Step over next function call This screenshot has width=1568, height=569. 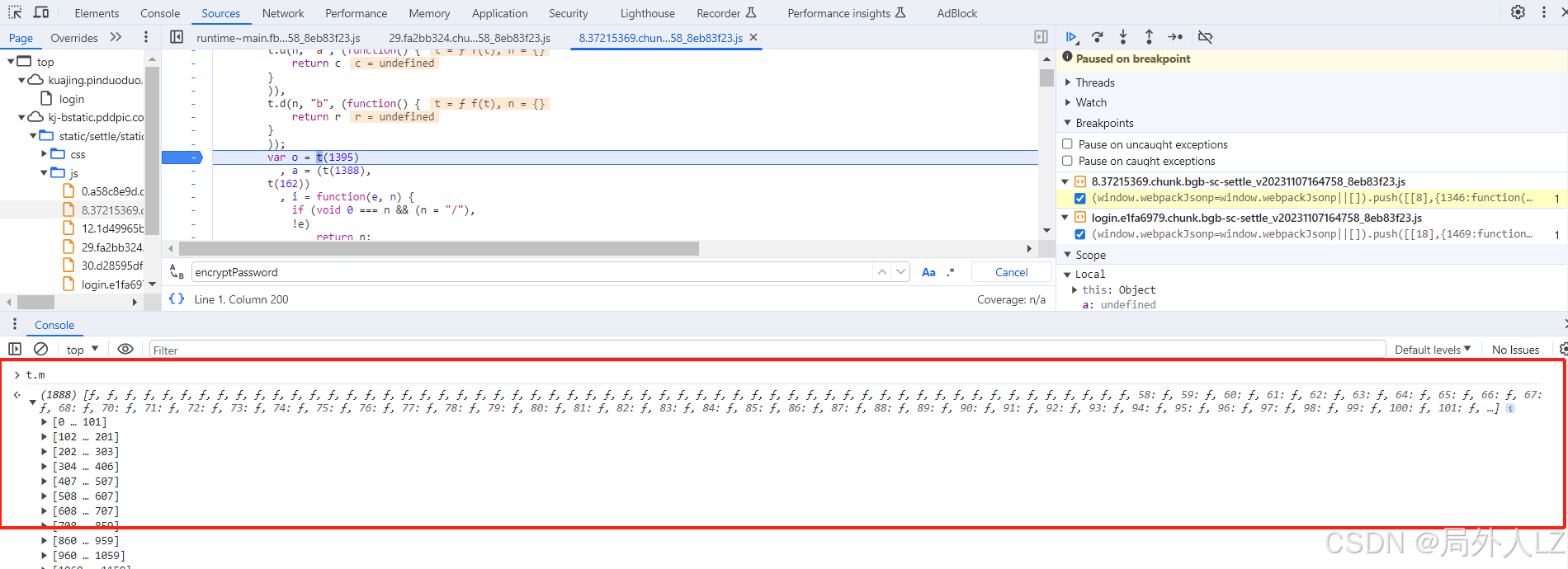click(x=1098, y=37)
